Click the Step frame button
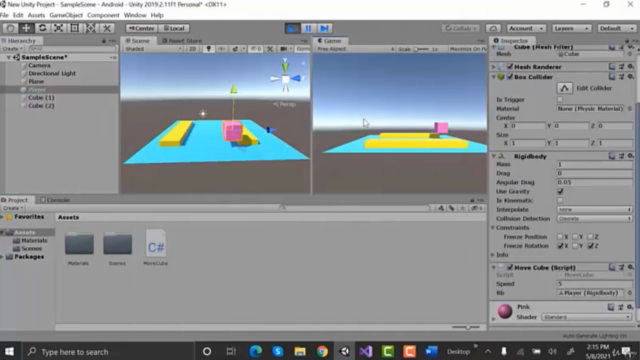Screen dimensions: 640x360 [x=324, y=29]
